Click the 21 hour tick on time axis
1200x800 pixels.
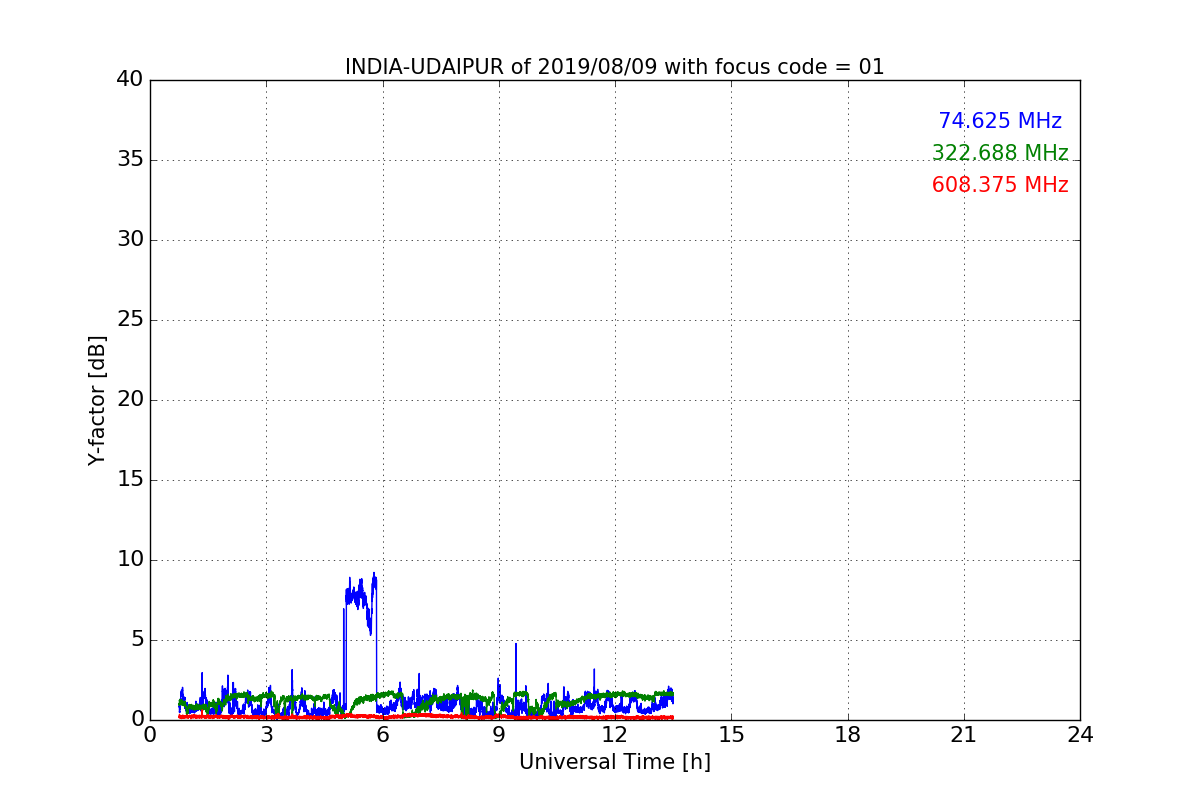coord(963,735)
